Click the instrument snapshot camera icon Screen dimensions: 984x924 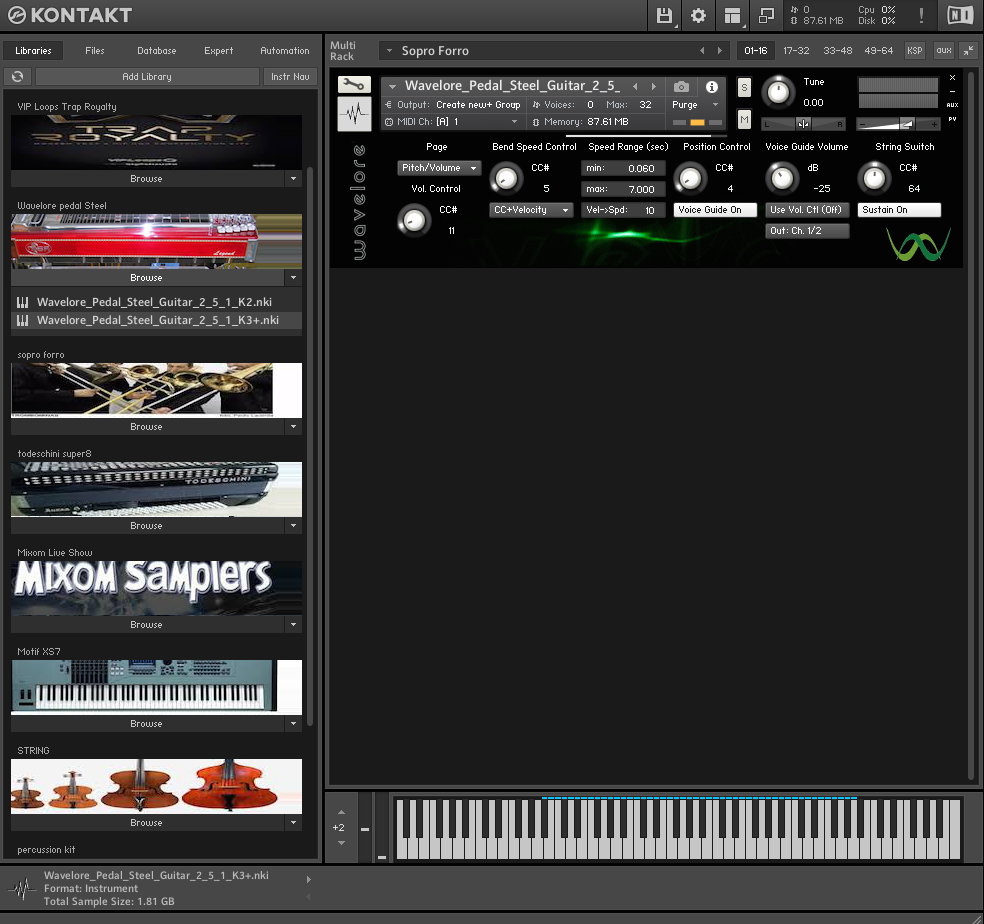[x=681, y=87]
